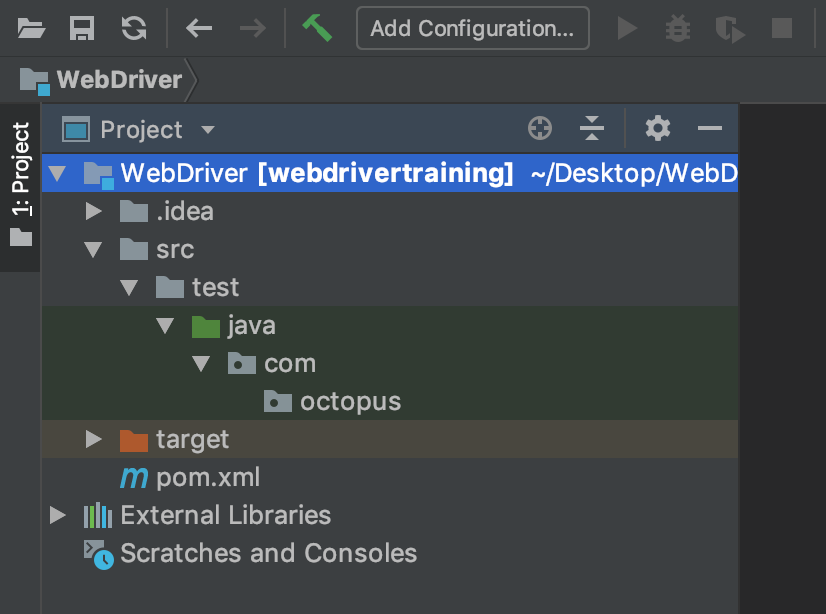826x614 pixels.
Task: Collapse the src folder
Action: [x=94, y=249]
